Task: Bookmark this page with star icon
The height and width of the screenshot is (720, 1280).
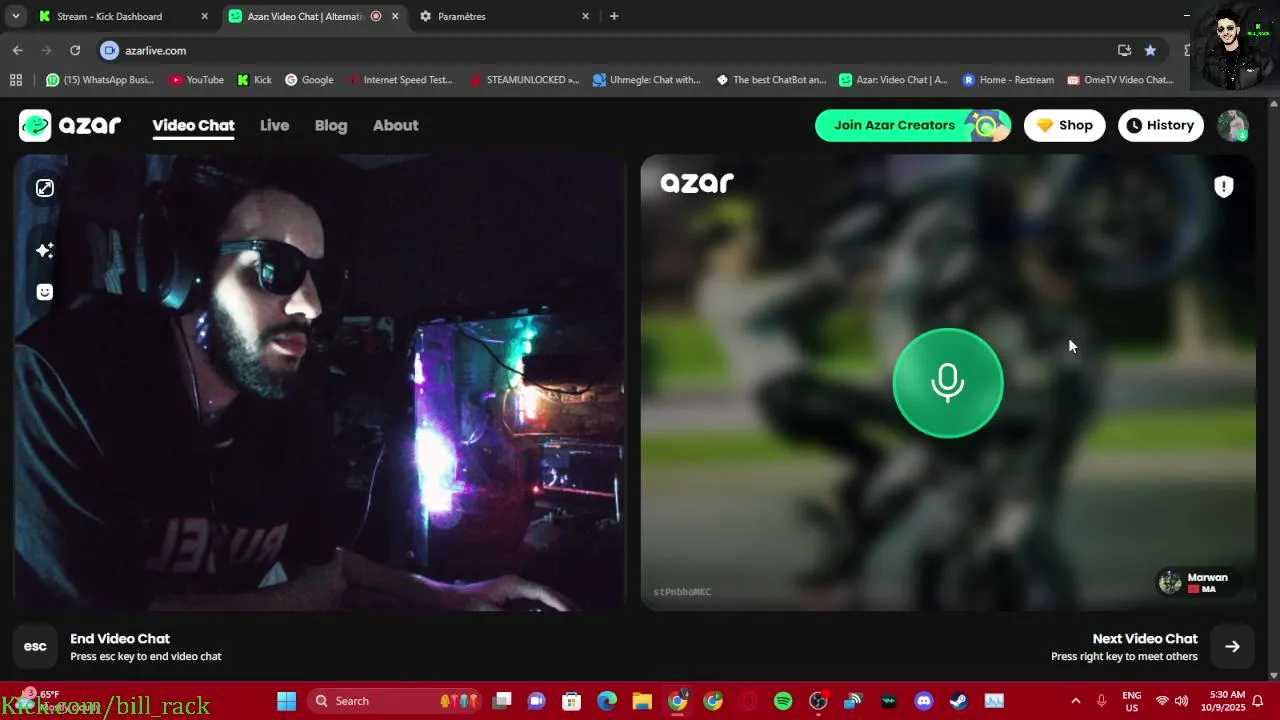Action: (1150, 50)
